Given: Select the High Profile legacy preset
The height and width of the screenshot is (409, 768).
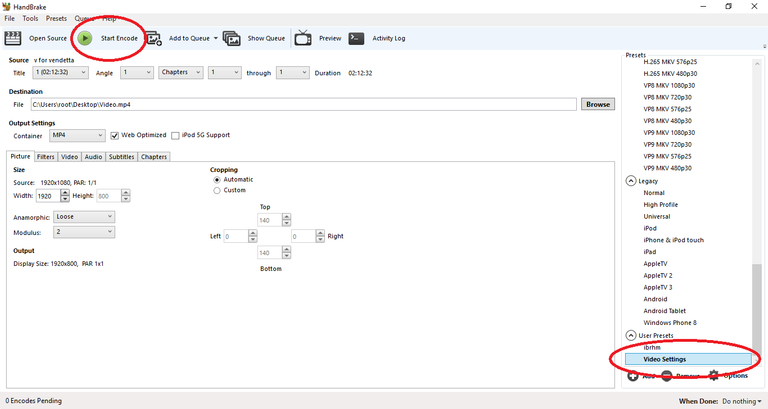Looking at the screenshot, I should point(661,205).
